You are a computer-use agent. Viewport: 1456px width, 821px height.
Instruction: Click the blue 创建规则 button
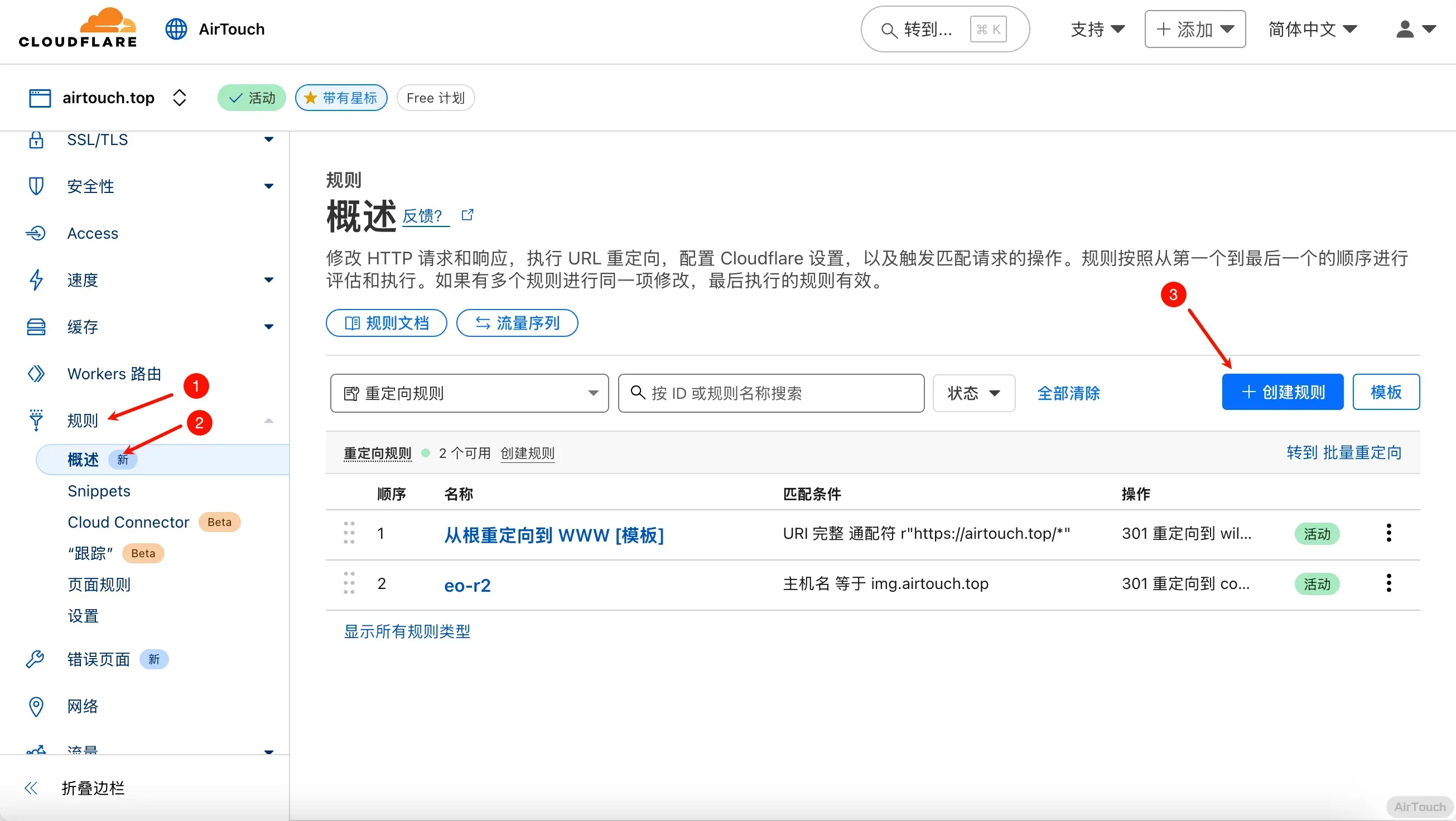tap(1282, 392)
